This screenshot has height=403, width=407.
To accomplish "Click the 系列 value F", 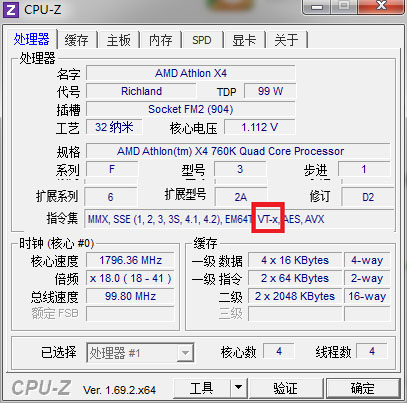I will (x=112, y=169).
